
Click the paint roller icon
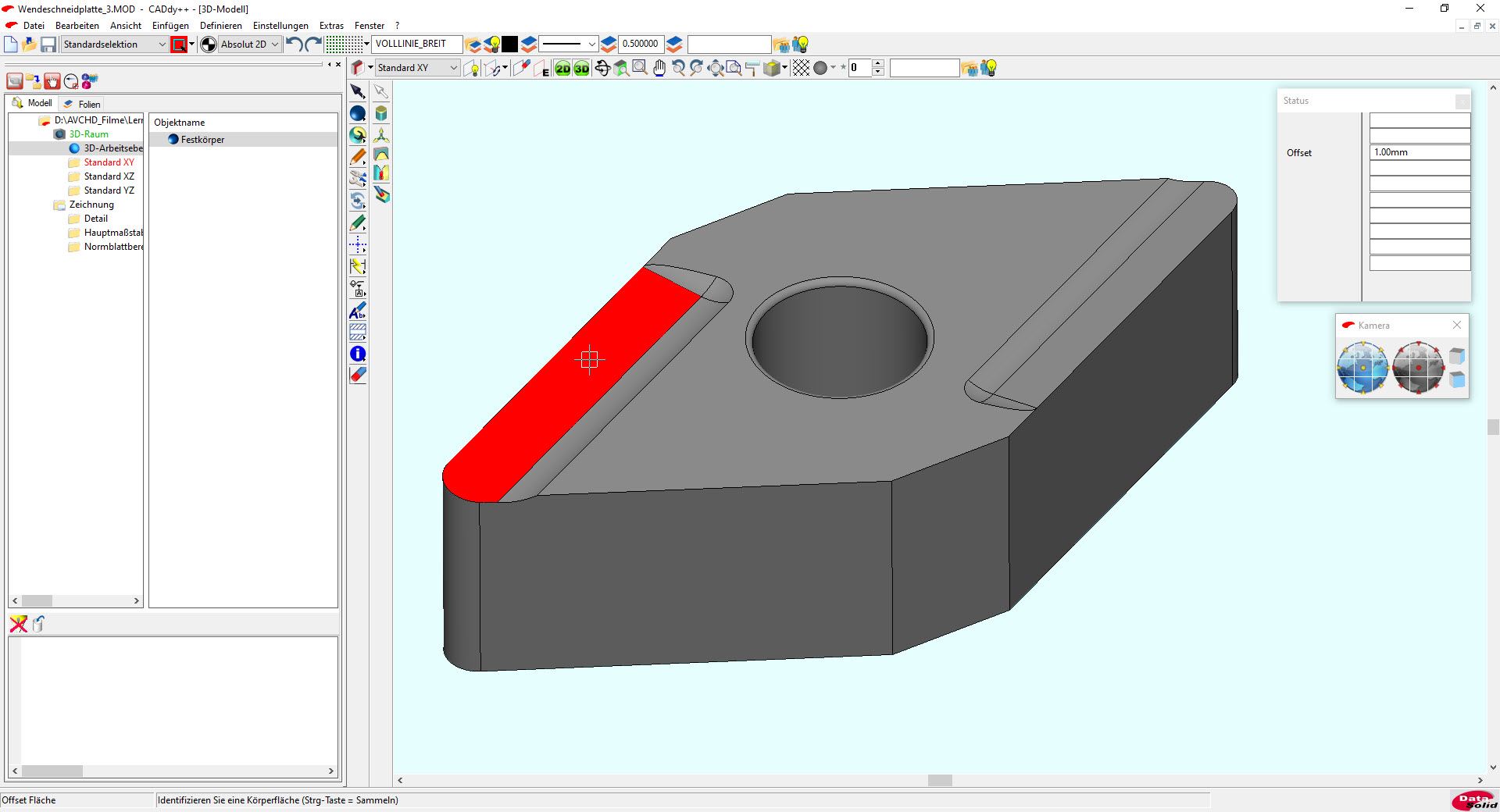click(x=752, y=69)
